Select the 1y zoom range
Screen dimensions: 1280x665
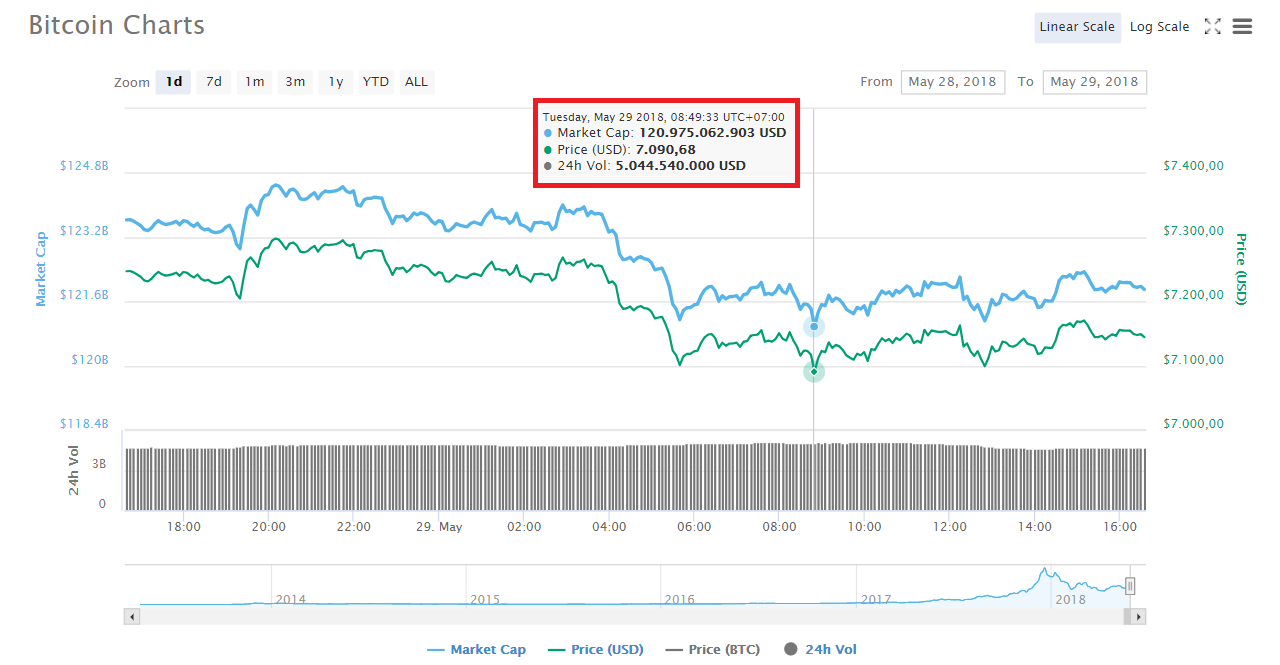point(336,82)
